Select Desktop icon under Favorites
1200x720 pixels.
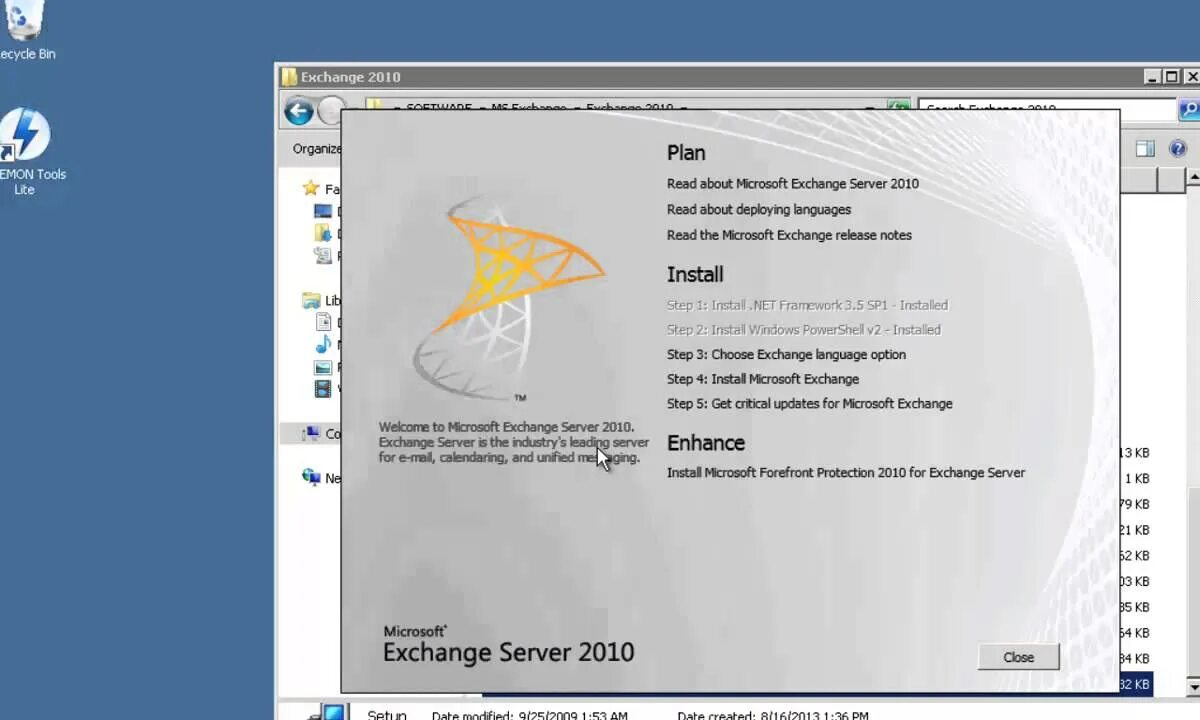point(323,211)
